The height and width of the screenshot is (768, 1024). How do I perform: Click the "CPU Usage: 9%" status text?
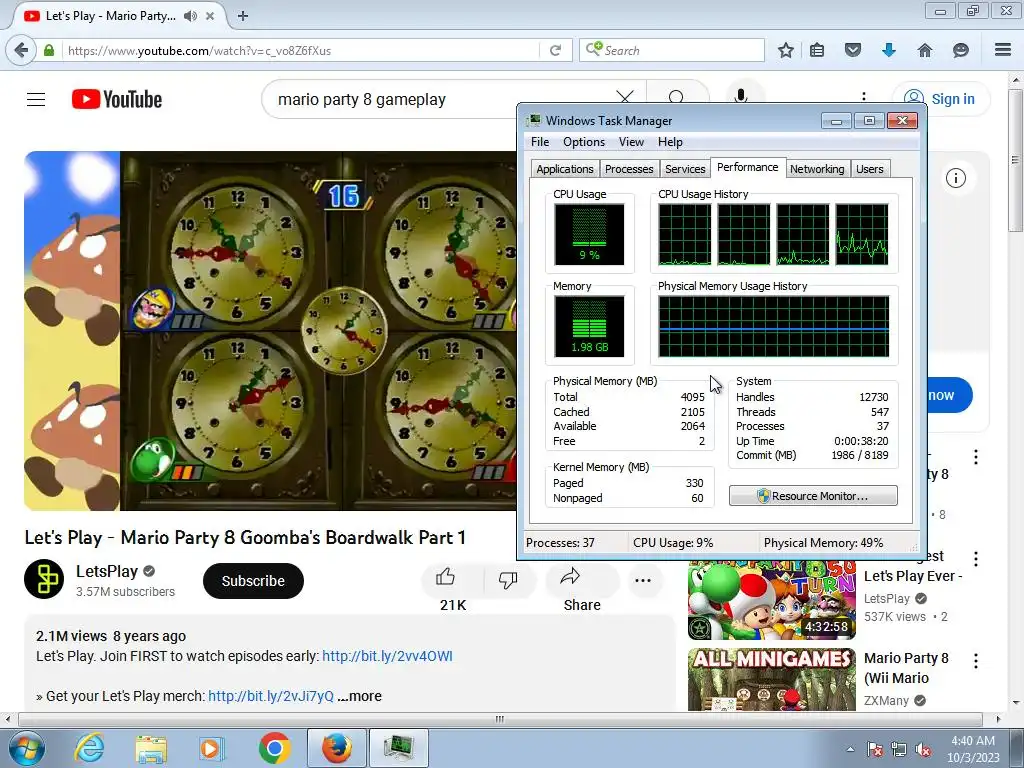[673, 543]
